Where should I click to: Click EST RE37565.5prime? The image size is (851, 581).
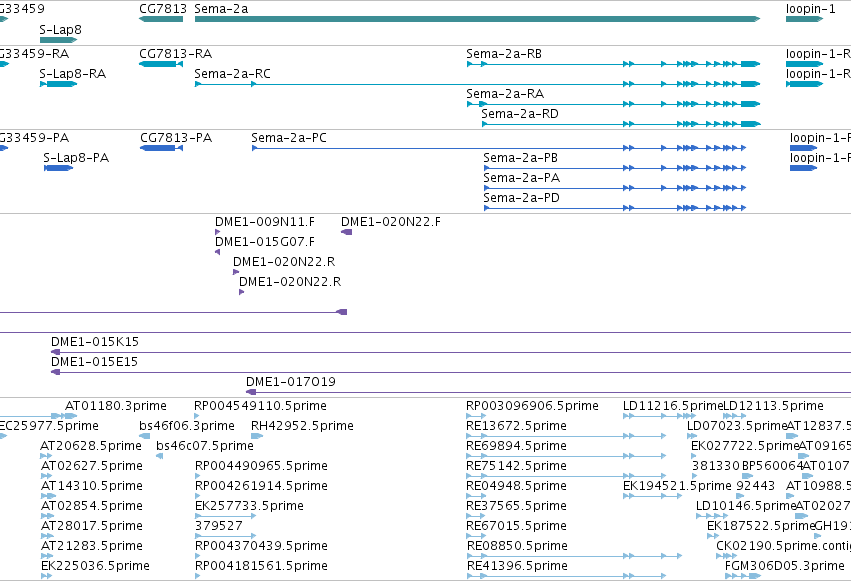point(476,516)
